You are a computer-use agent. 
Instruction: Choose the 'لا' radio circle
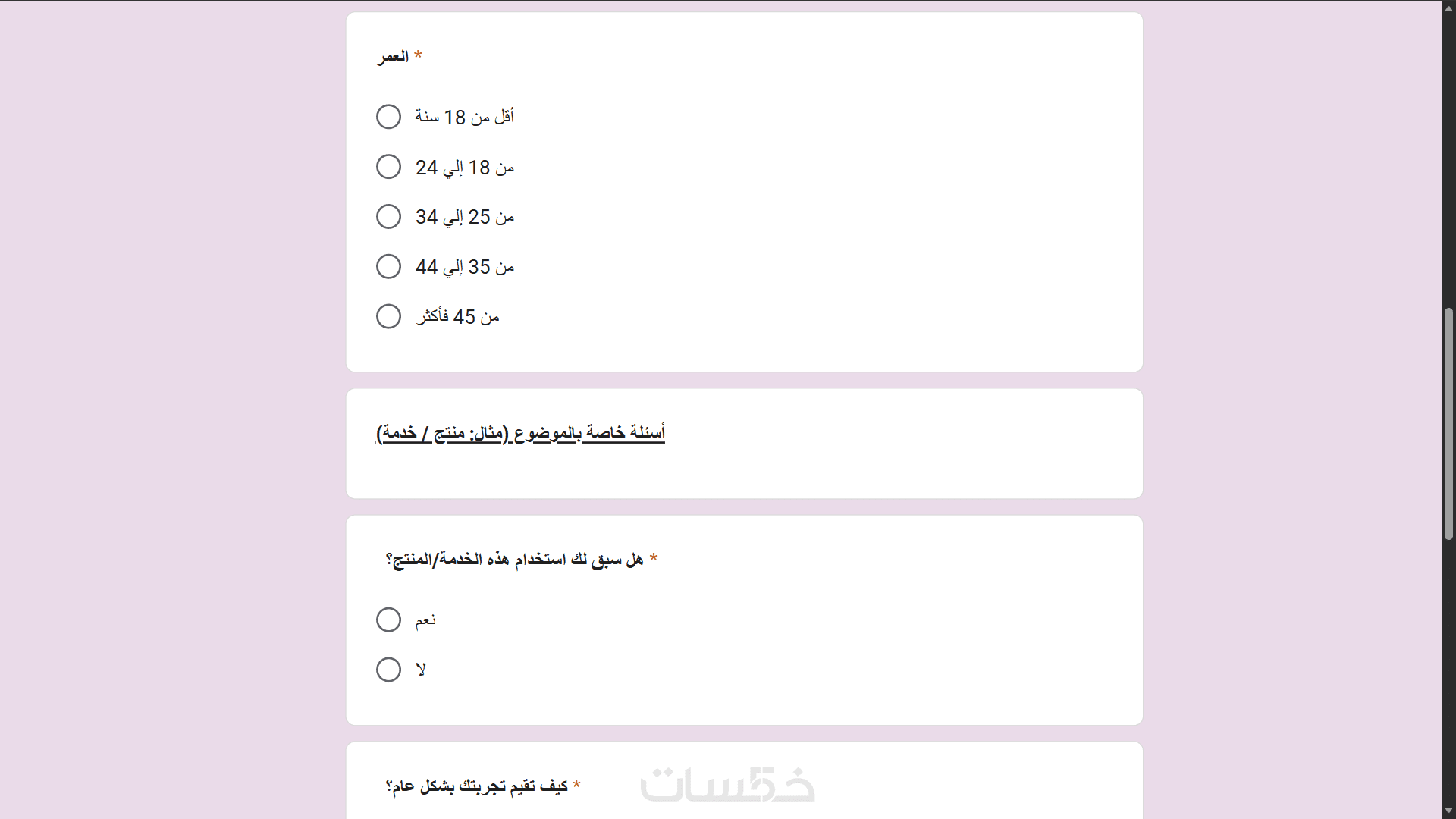(388, 670)
